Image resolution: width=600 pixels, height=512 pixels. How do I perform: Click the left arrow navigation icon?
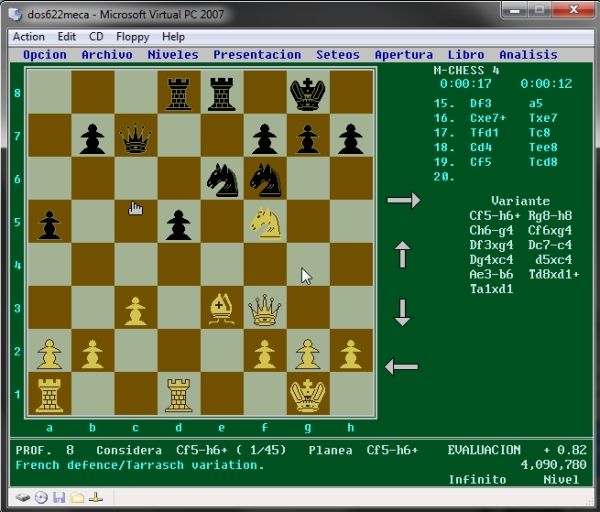401,367
